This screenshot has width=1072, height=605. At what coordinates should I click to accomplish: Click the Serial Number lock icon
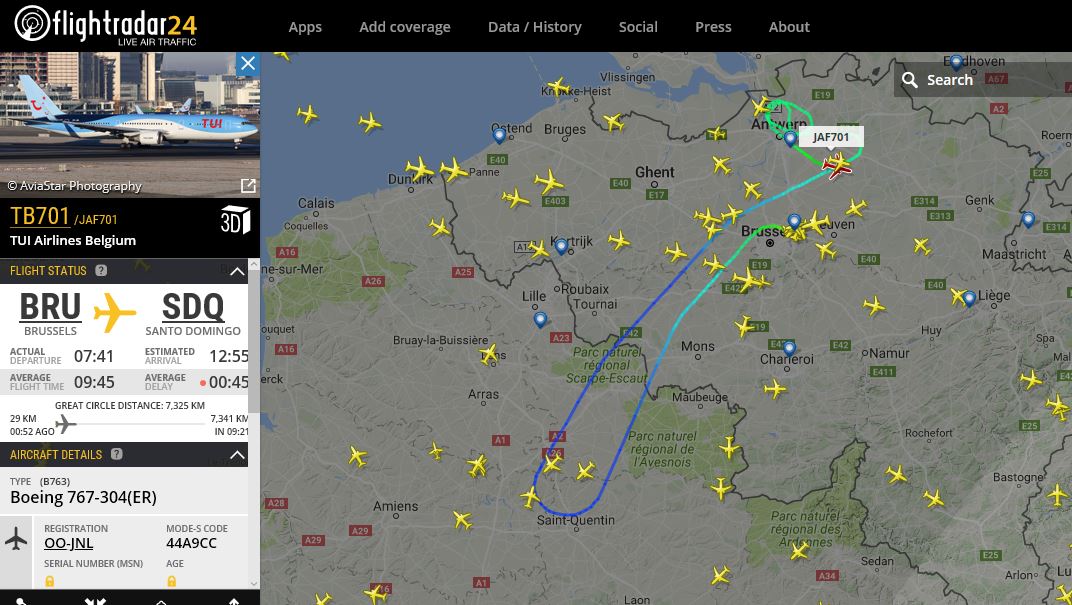pos(49,581)
